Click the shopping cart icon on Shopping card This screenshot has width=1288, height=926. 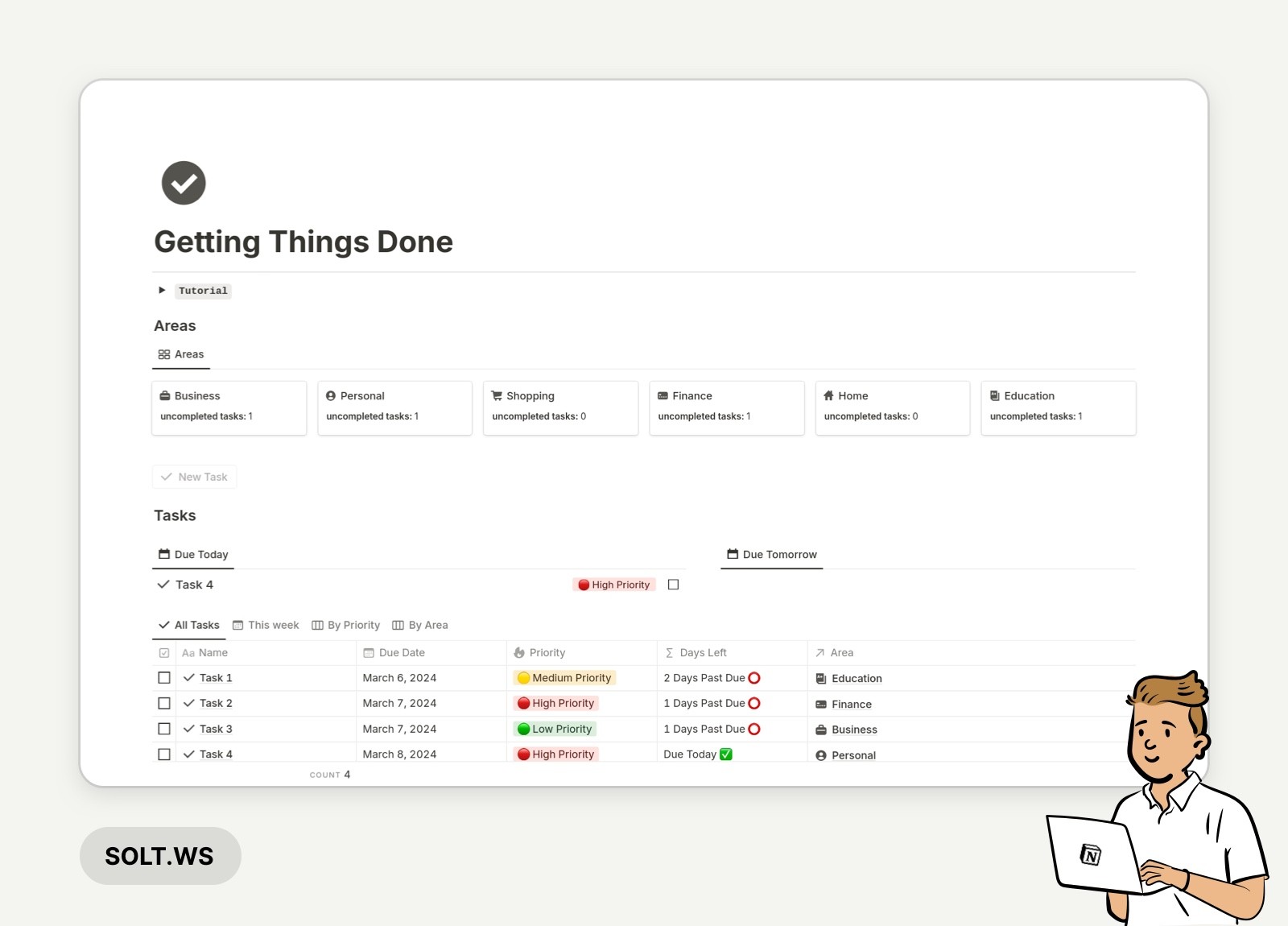click(497, 395)
